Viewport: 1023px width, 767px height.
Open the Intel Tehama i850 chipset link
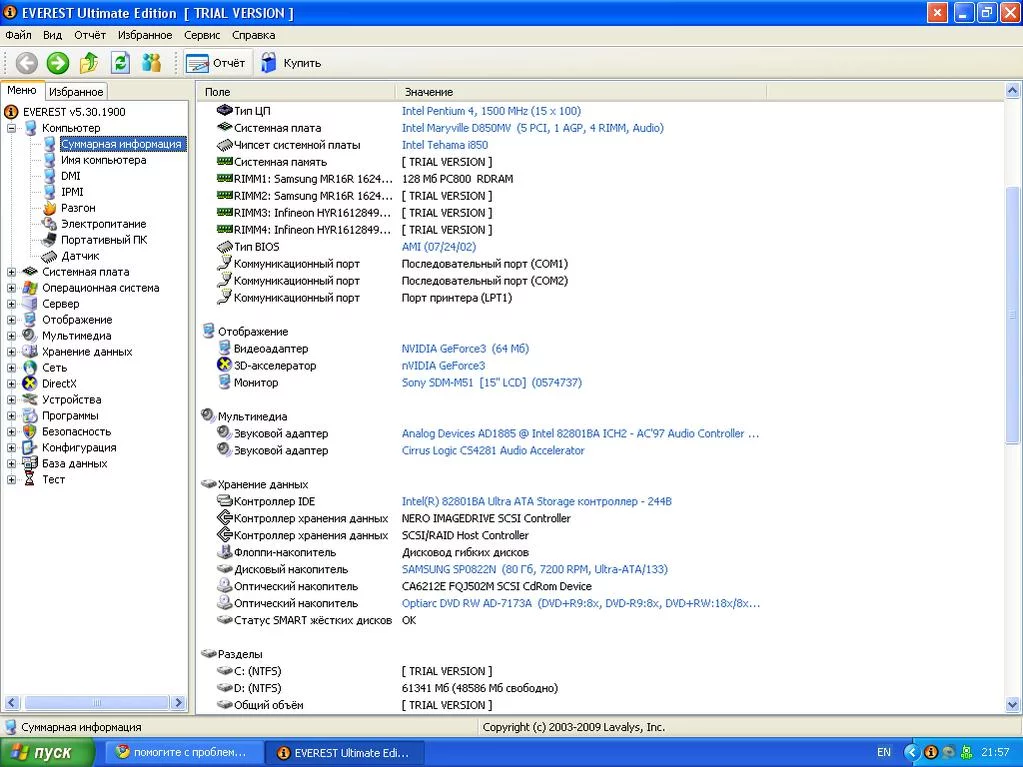click(x=444, y=145)
